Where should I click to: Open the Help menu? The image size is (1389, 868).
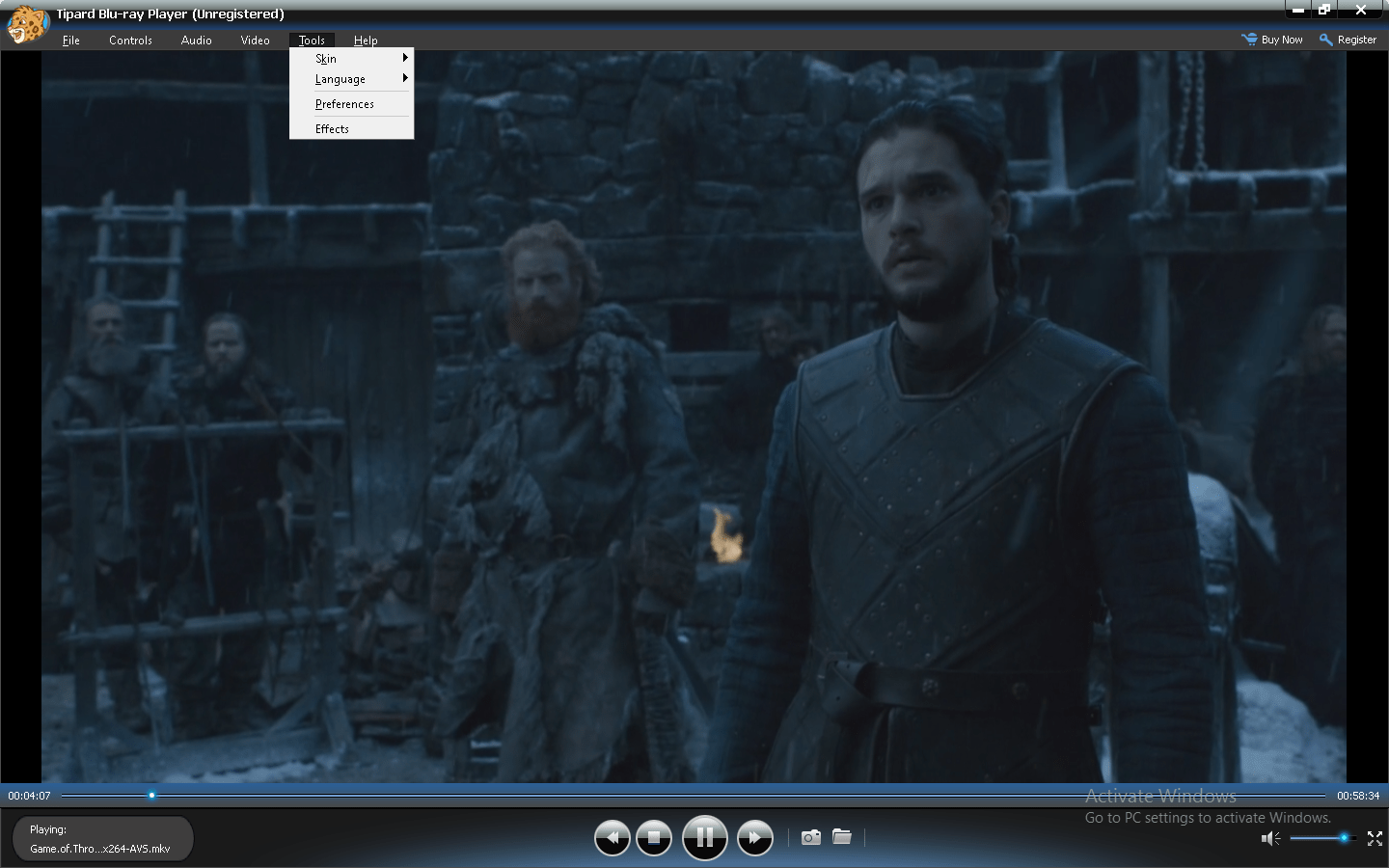pos(366,41)
